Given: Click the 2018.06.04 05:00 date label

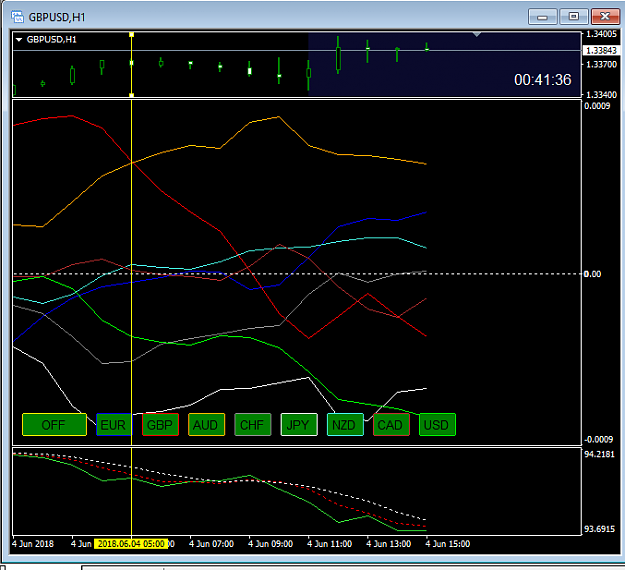Looking at the screenshot, I should 131,544.
